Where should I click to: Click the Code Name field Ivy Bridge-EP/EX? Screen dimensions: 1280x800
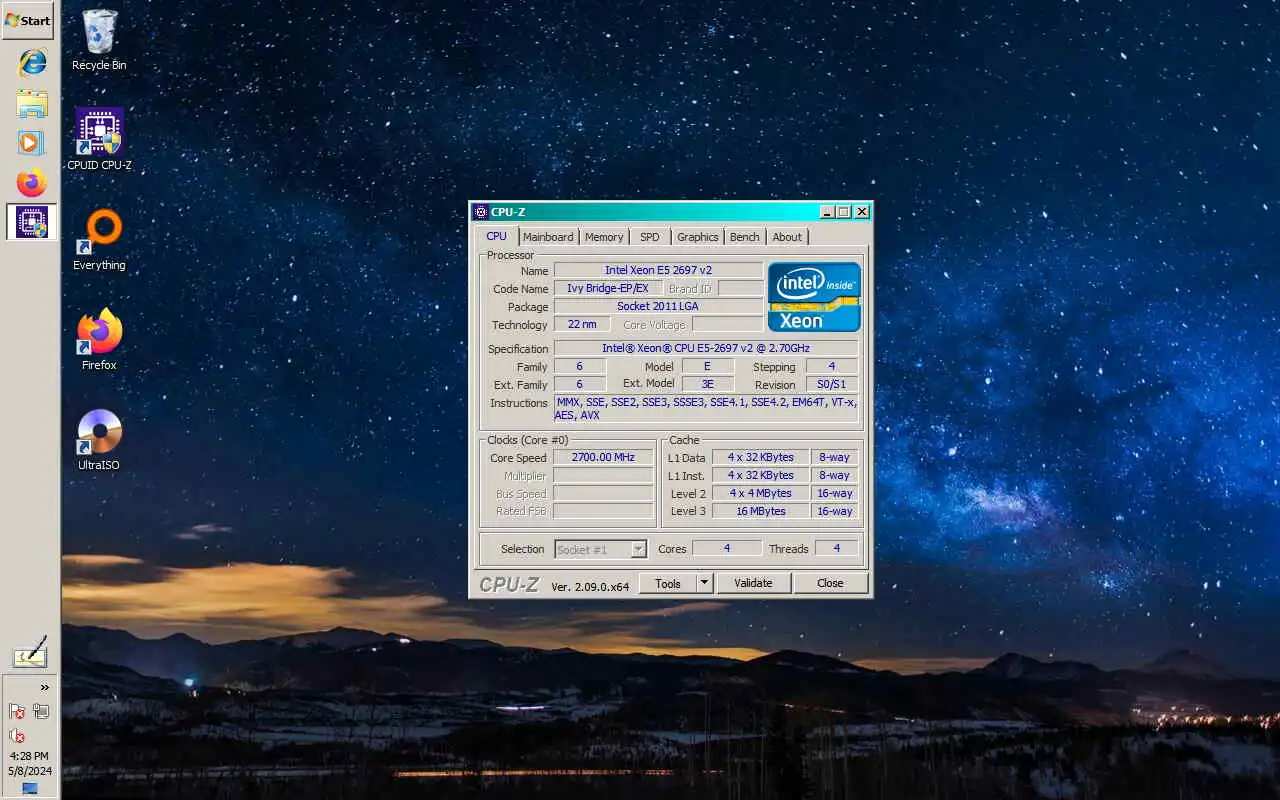(608, 288)
